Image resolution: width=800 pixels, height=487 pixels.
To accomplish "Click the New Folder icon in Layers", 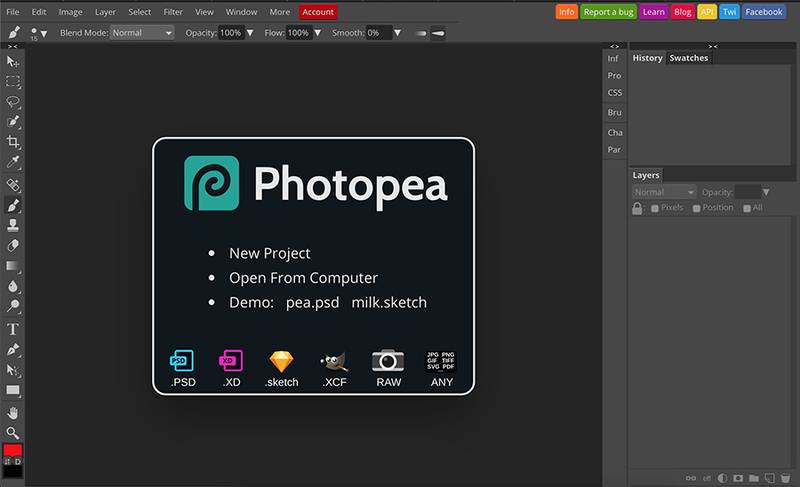I will tap(754, 478).
